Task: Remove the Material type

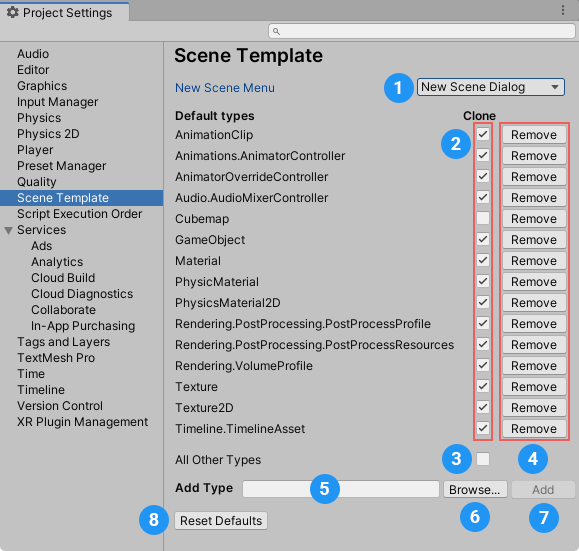Action: click(534, 261)
